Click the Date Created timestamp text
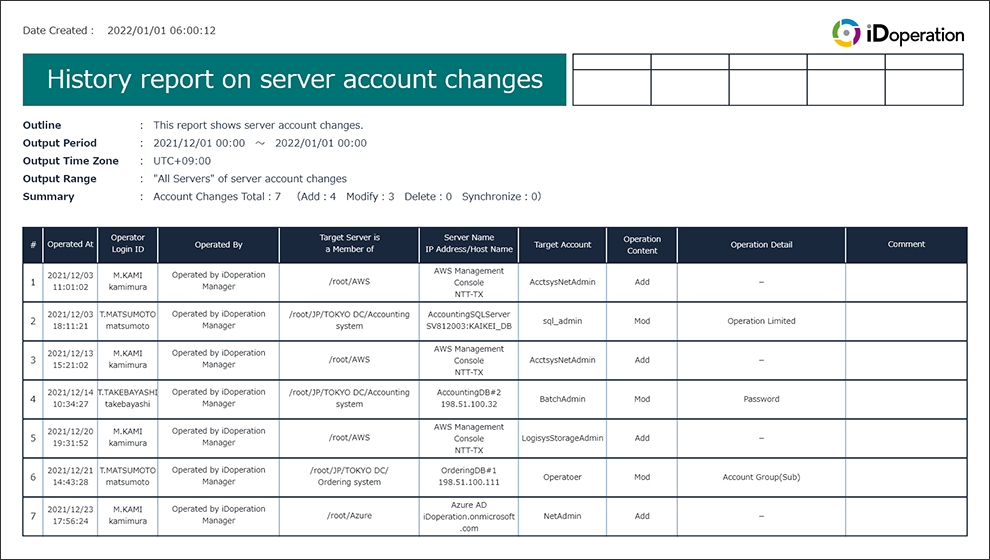The image size is (990, 560). pos(160,31)
